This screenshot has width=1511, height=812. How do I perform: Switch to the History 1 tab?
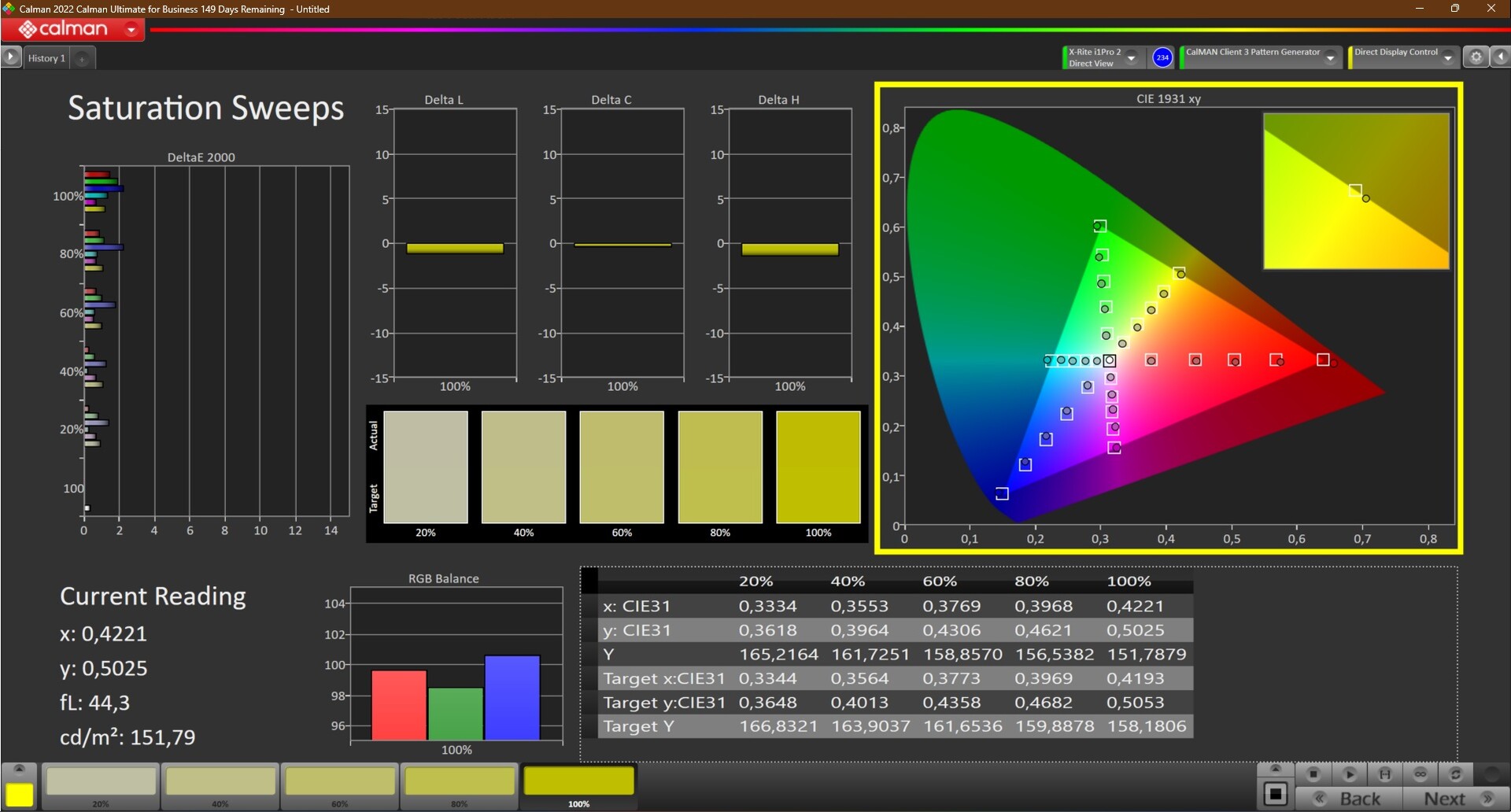coord(46,58)
